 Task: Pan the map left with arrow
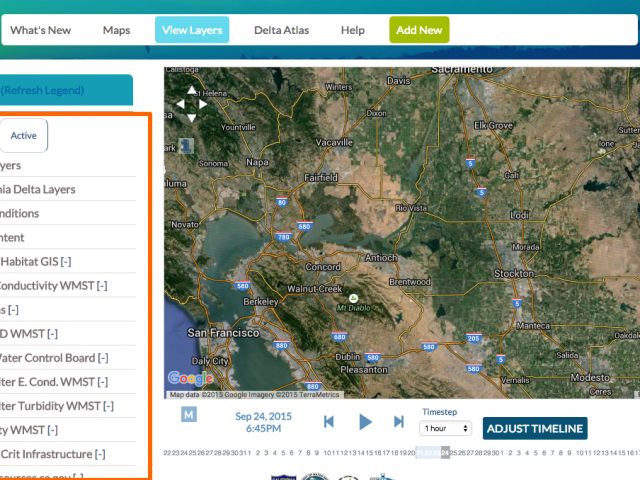[180, 104]
